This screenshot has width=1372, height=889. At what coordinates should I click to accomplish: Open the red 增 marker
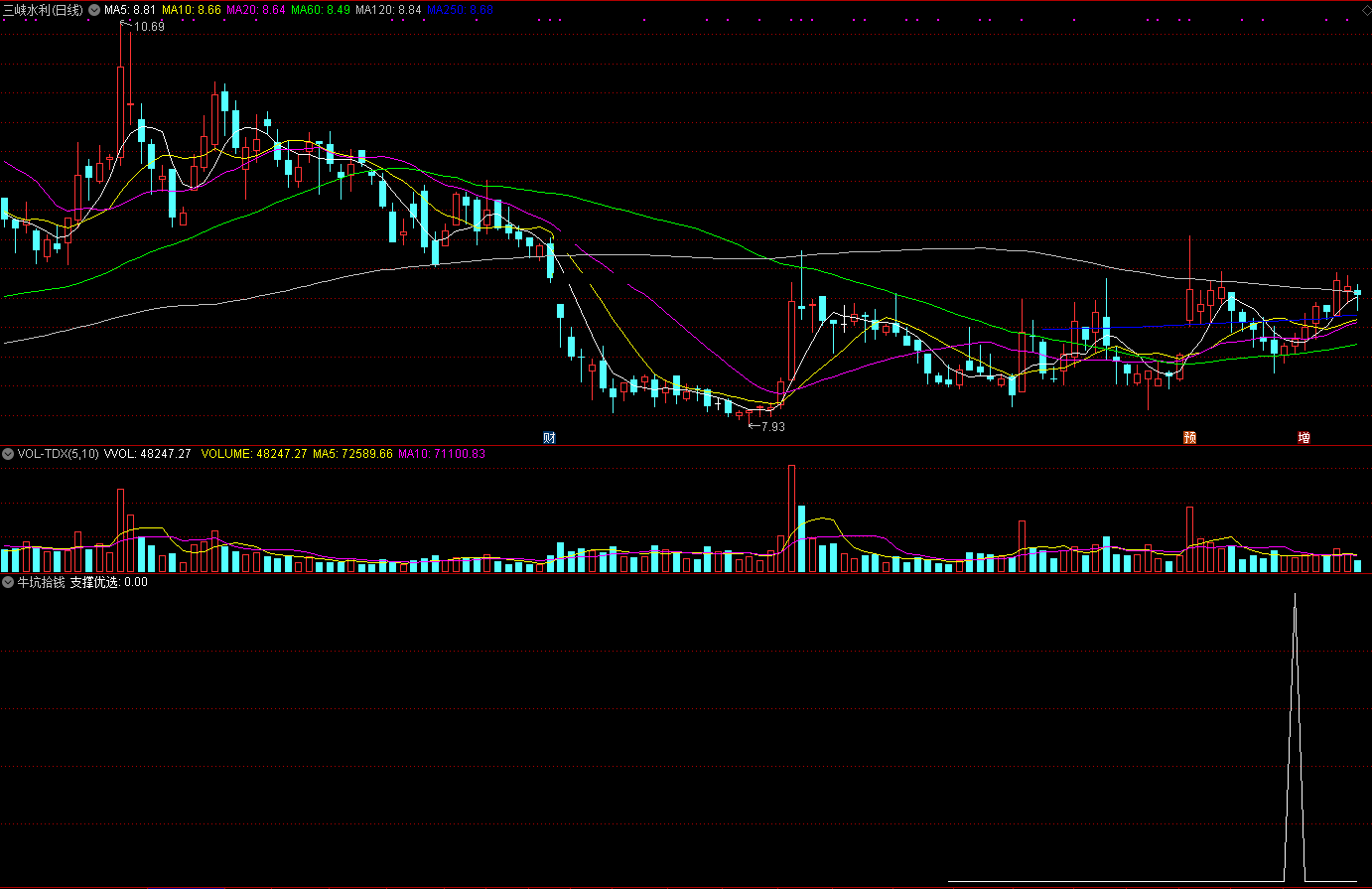(1303, 437)
